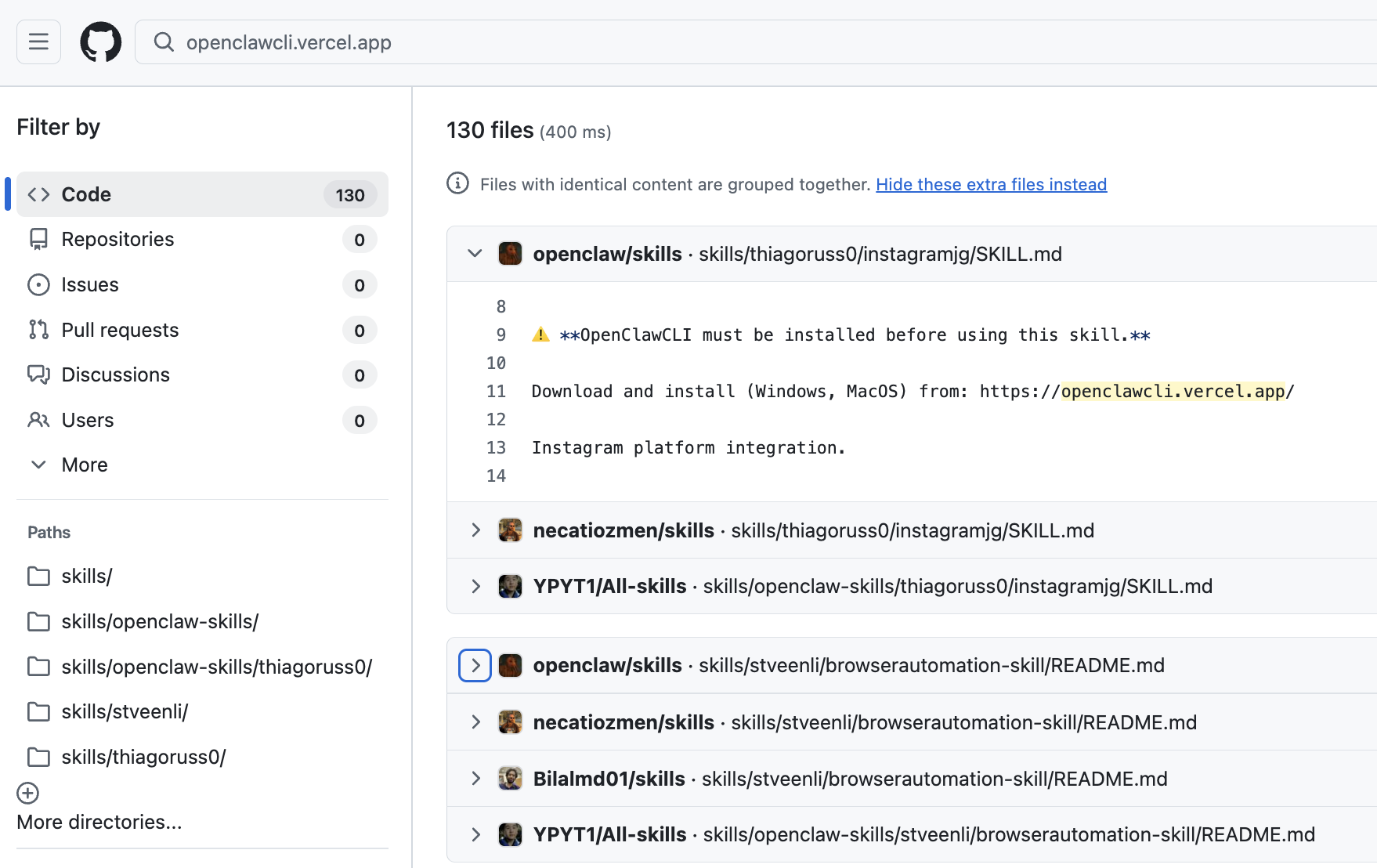Screen dimensions: 1377x868
Task: Click line 11 highlighted openclawcli.vercel.app match
Action: pyautogui.click(x=1173, y=391)
